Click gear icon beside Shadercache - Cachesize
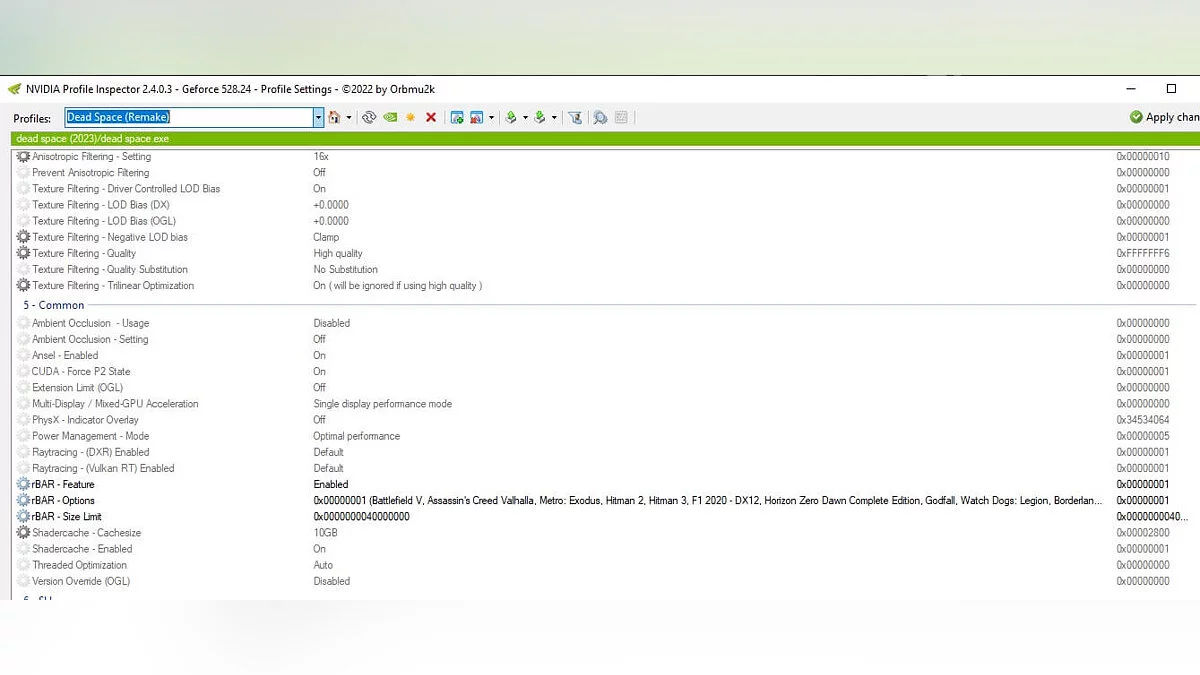Screen dimensions: 1200x675 click(x=23, y=533)
